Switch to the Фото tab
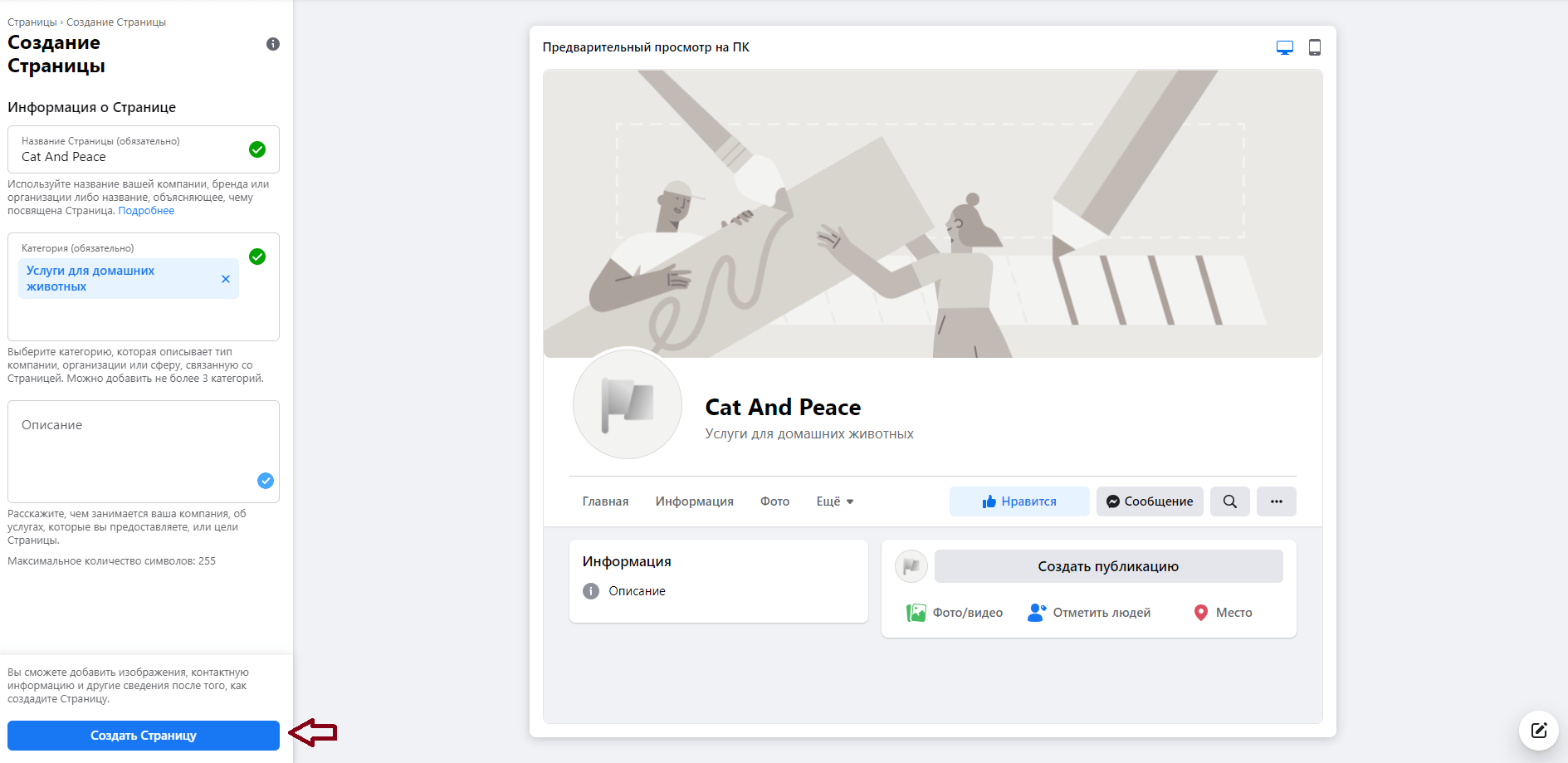The image size is (1568, 763). [x=774, y=501]
